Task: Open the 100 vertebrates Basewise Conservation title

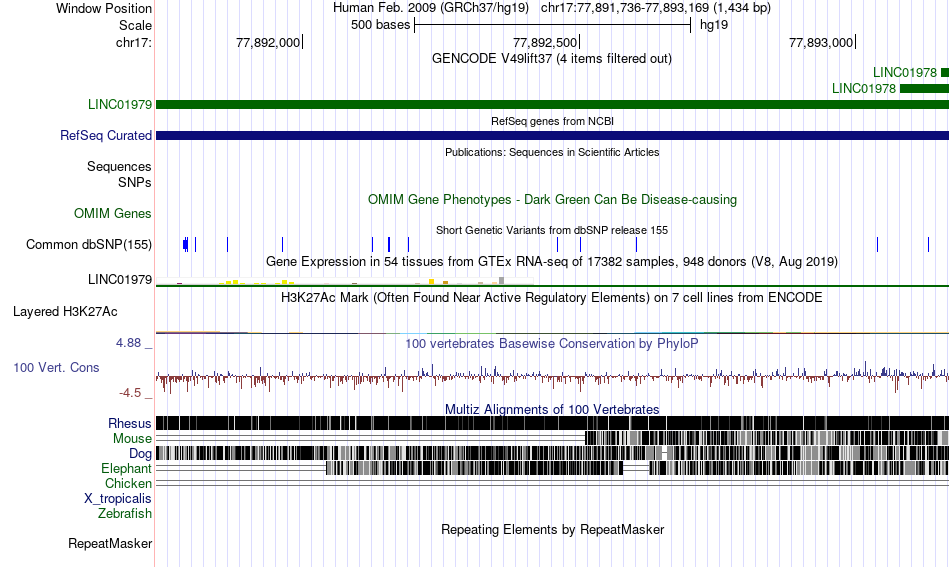Action: point(552,343)
